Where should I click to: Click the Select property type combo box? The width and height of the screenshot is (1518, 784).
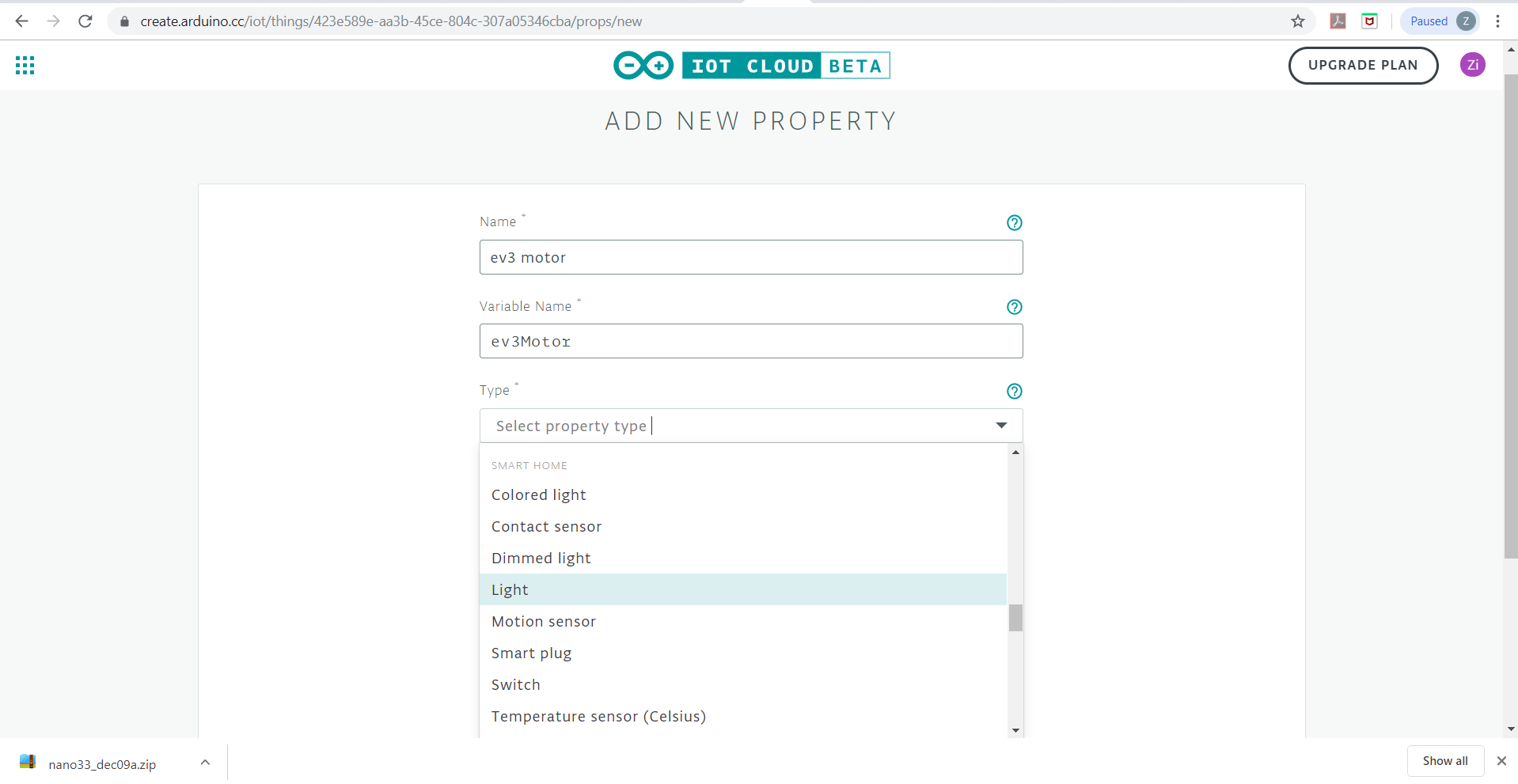click(751, 426)
